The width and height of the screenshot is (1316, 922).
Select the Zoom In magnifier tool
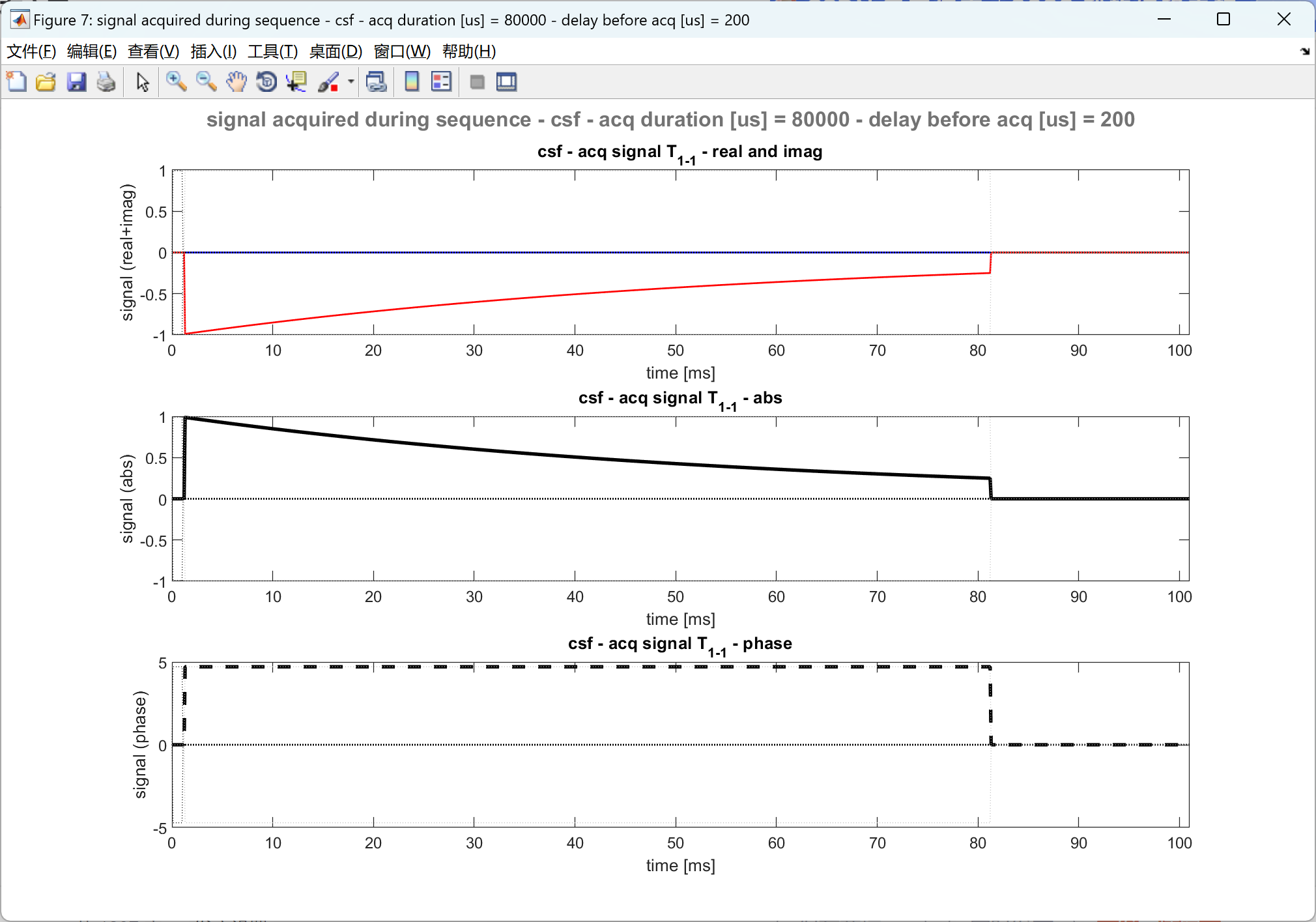pyautogui.click(x=176, y=82)
